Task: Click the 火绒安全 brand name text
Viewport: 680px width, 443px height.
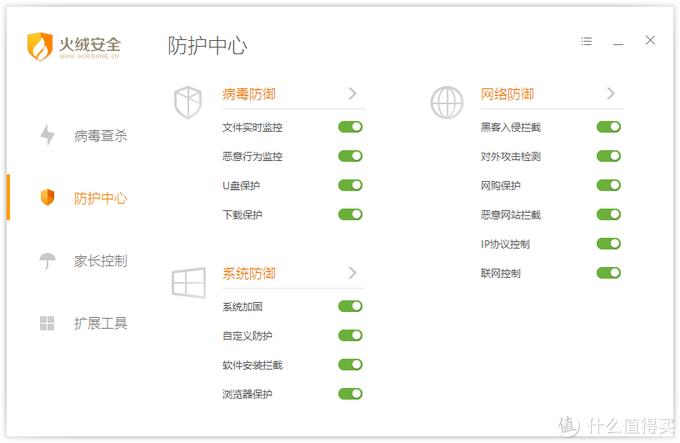Action: coord(90,44)
